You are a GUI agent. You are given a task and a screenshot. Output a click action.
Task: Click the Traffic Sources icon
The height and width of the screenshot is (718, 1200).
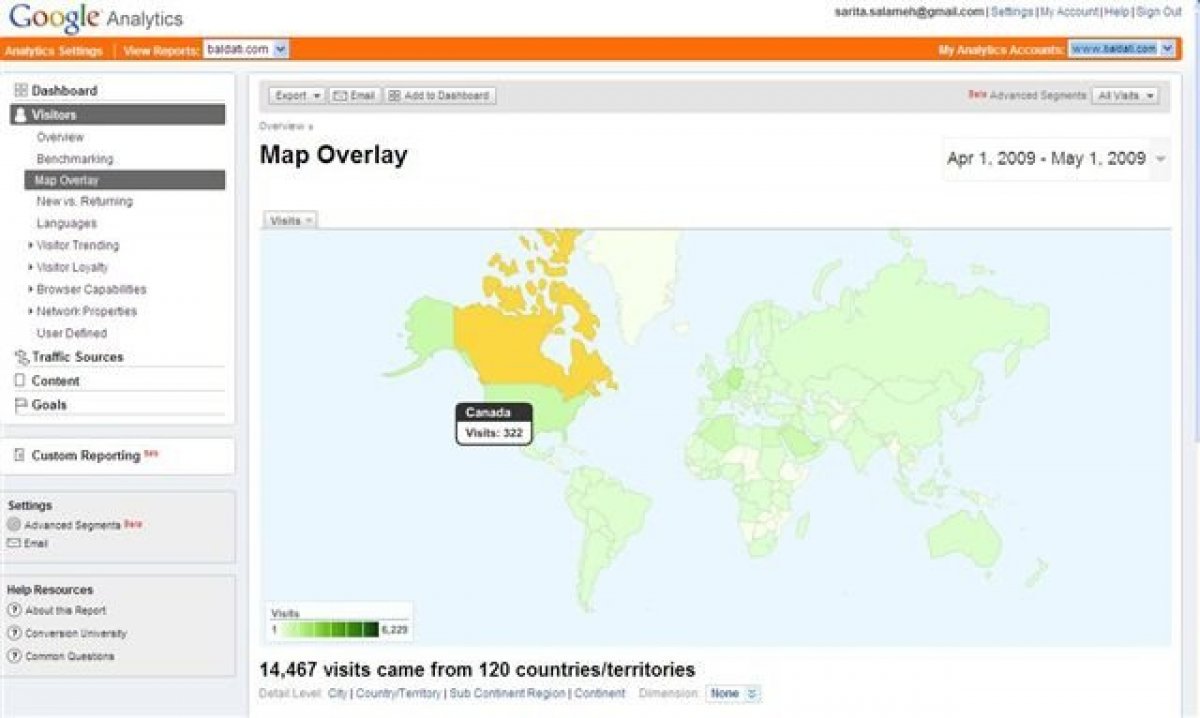[x=21, y=357]
